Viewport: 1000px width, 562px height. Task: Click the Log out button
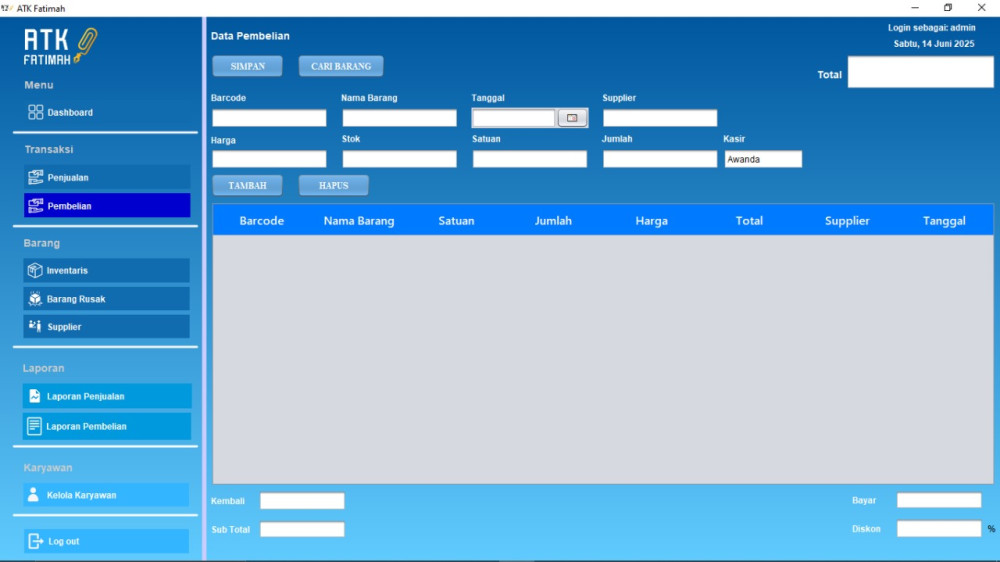[107, 541]
